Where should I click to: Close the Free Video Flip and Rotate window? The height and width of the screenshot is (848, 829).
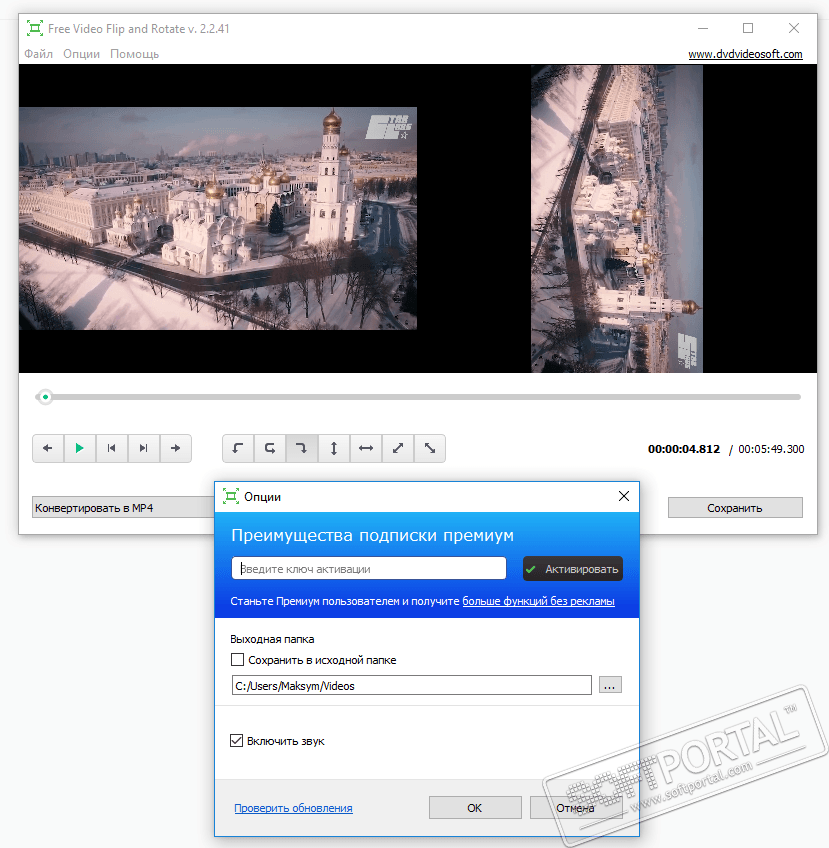coord(794,28)
